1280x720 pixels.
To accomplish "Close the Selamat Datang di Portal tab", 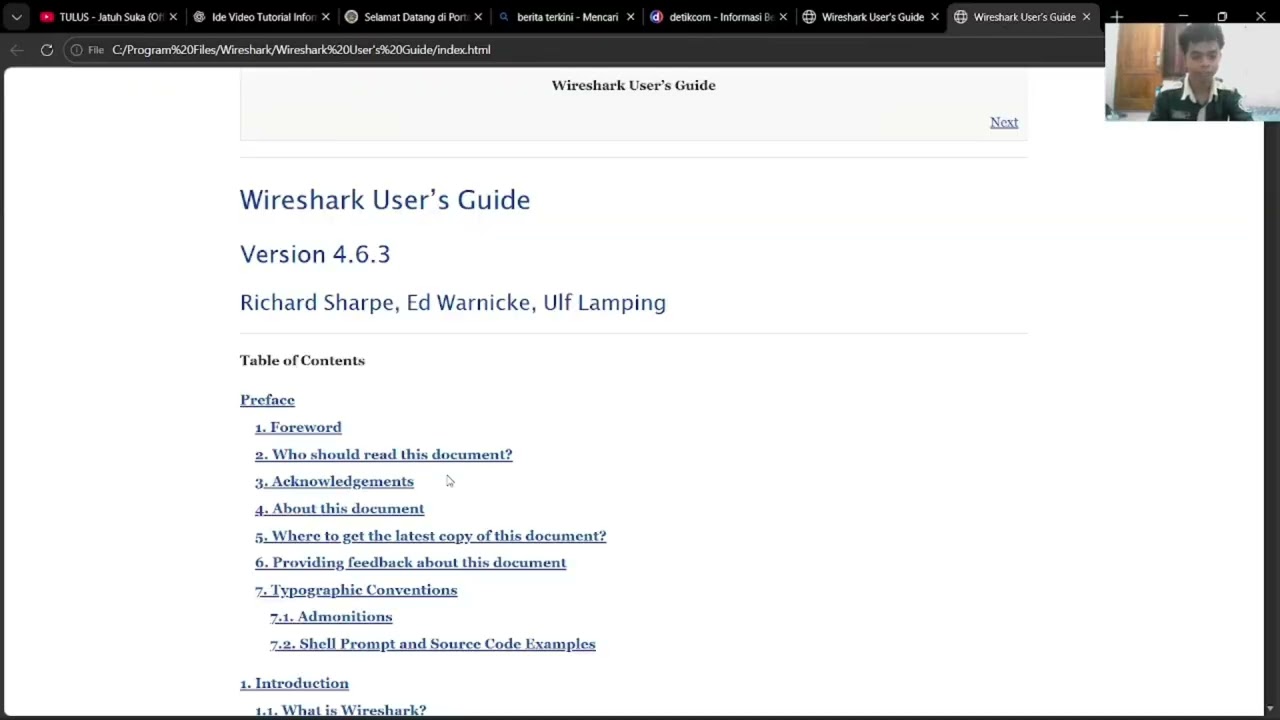I will click(478, 17).
